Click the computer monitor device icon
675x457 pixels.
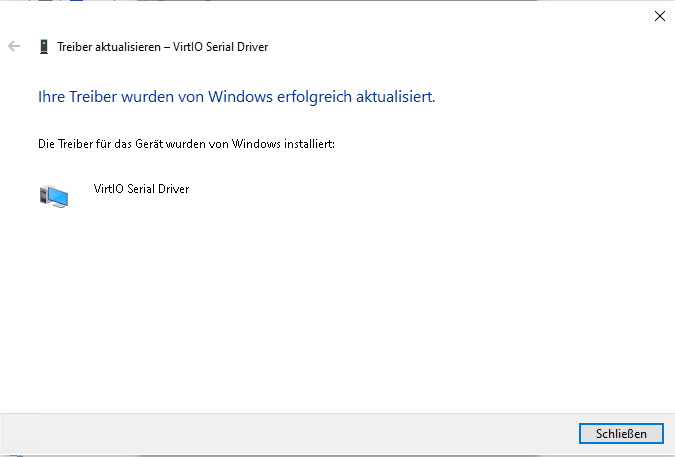[x=54, y=197]
